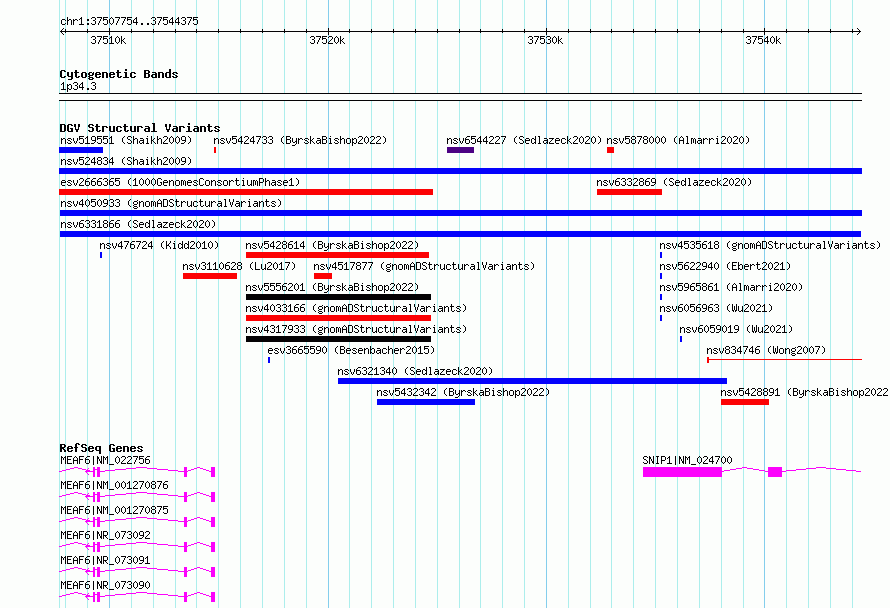Click the chr1:37507754..37544375 region label
The width and height of the screenshot is (890, 608).
(x=129, y=22)
